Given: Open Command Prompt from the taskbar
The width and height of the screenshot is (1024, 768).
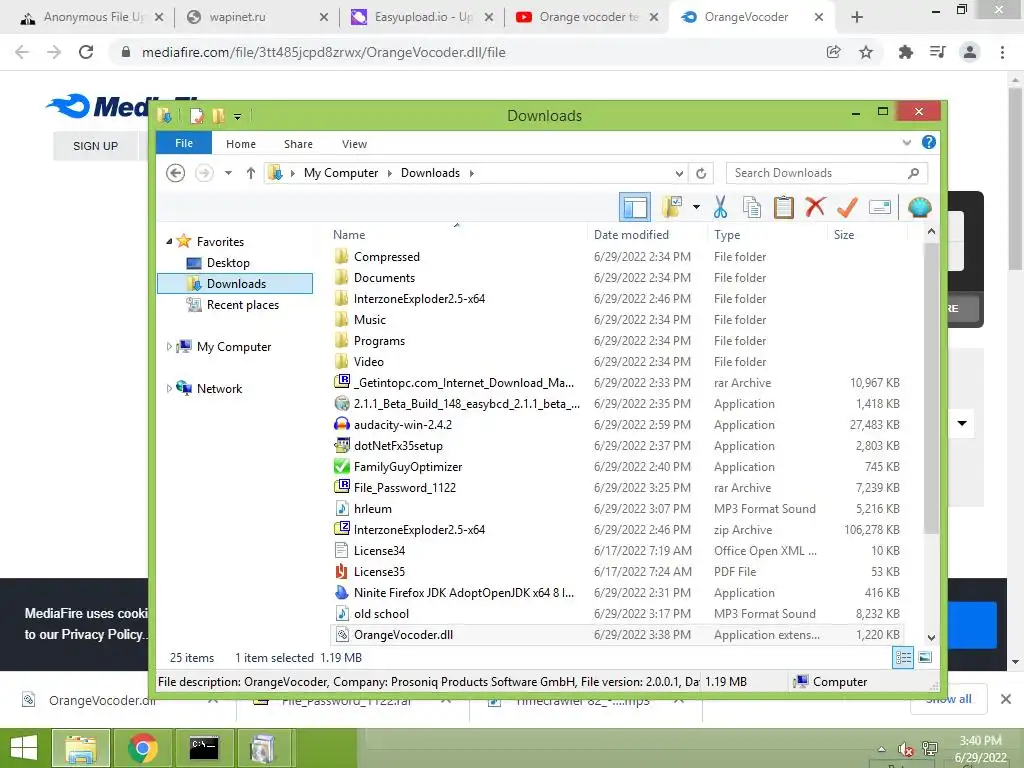Looking at the screenshot, I should (204, 748).
